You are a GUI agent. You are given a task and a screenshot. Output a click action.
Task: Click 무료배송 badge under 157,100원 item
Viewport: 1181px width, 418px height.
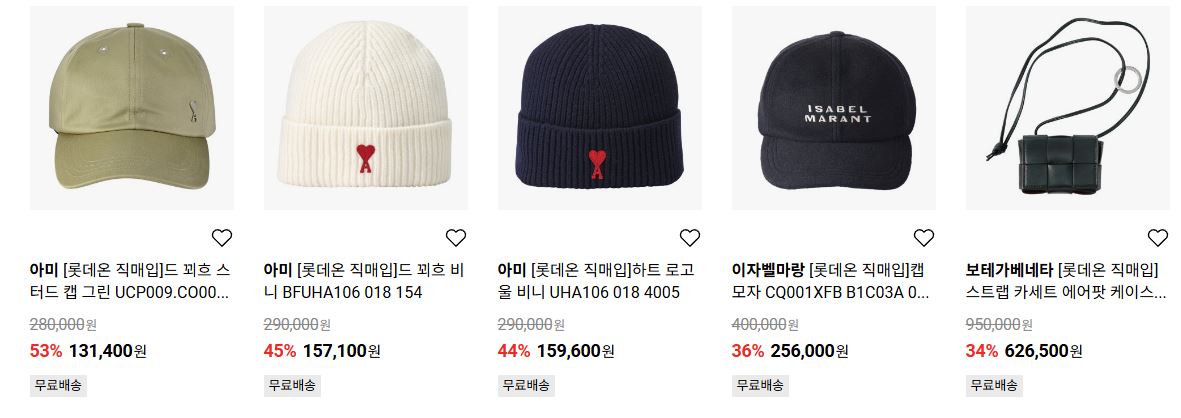292,386
